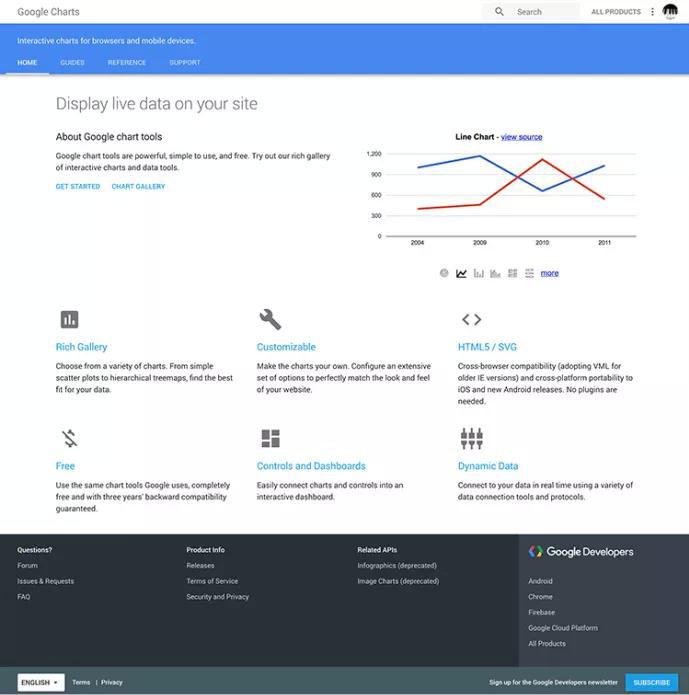Switch to the SUPPORT tab
689x695 pixels.
pyautogui.click(x=185, y=62)
